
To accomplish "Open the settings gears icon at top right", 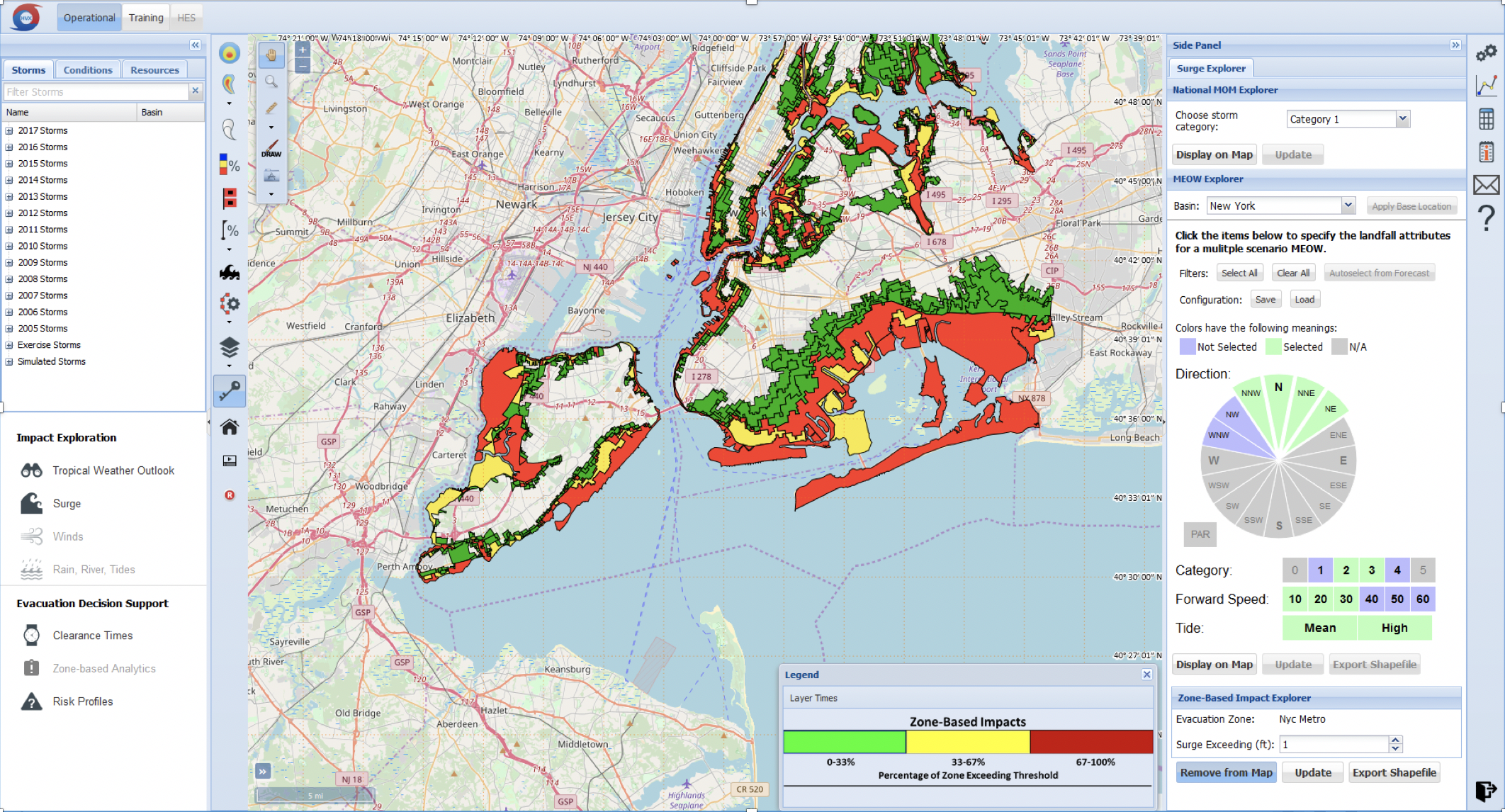I will 1486,53.
